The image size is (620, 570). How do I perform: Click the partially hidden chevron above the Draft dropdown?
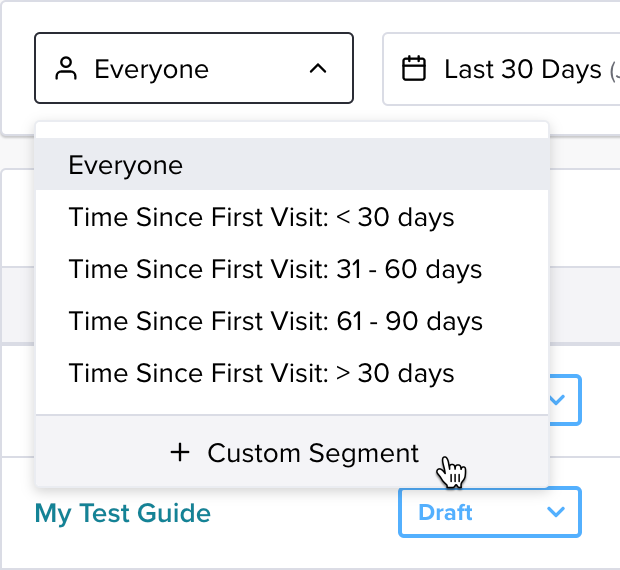(557, 400)
